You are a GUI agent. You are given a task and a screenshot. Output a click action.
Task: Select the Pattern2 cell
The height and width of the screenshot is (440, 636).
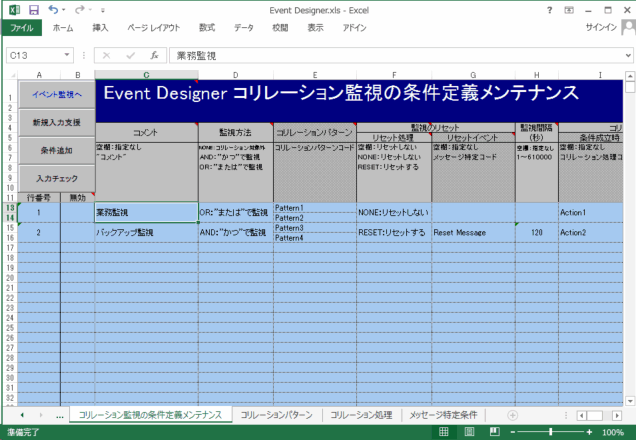point(315,218)
